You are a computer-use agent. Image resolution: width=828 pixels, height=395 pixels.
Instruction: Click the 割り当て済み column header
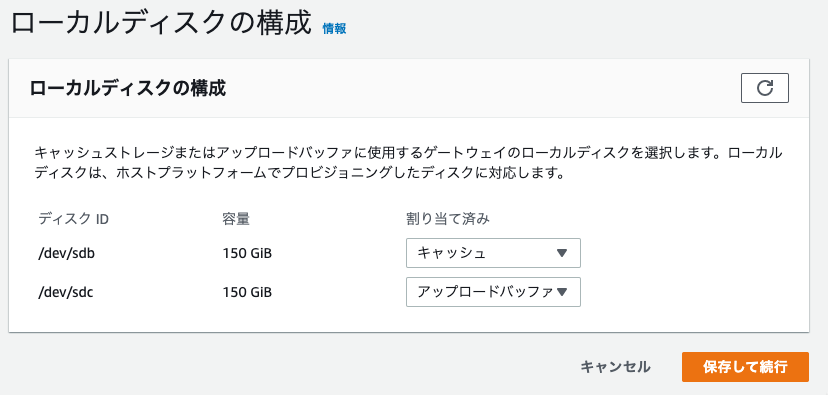point(448,219)
